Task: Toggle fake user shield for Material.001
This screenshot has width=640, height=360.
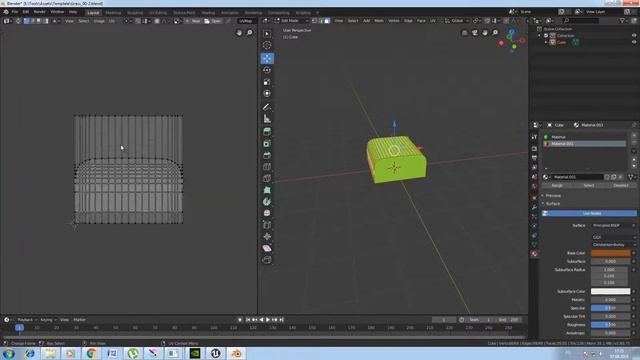Action: point(607,177)
